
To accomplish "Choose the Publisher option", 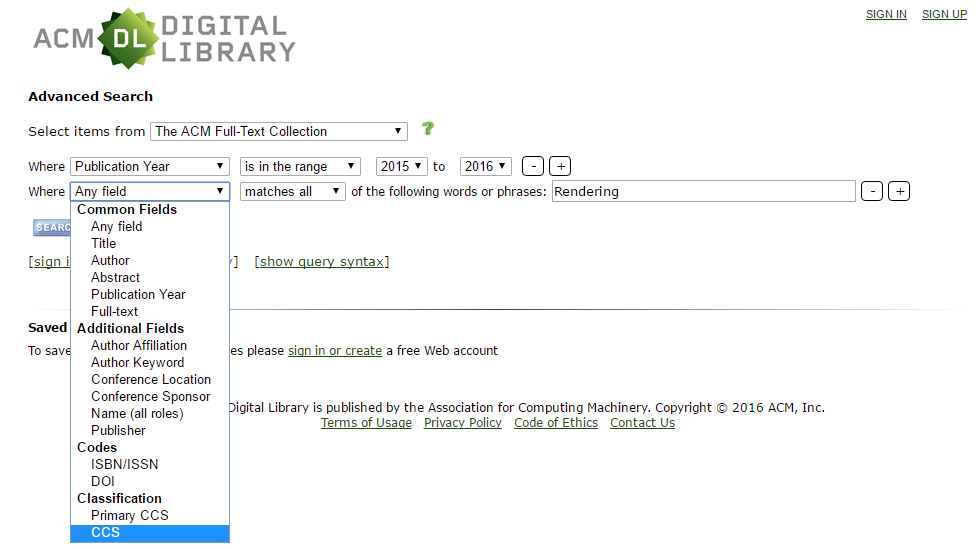I will 150,430.
